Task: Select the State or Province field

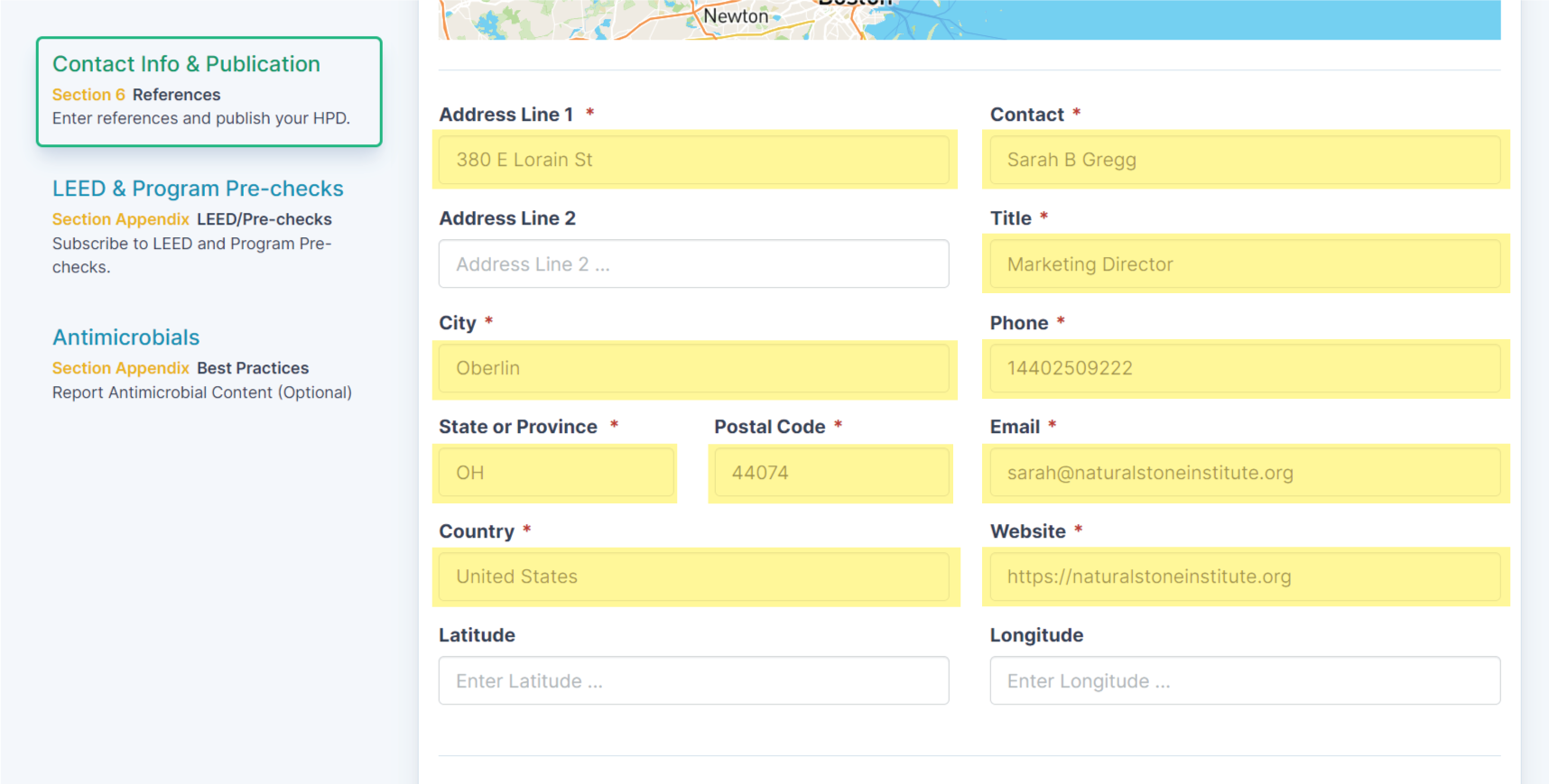Action: click(556, 473)
